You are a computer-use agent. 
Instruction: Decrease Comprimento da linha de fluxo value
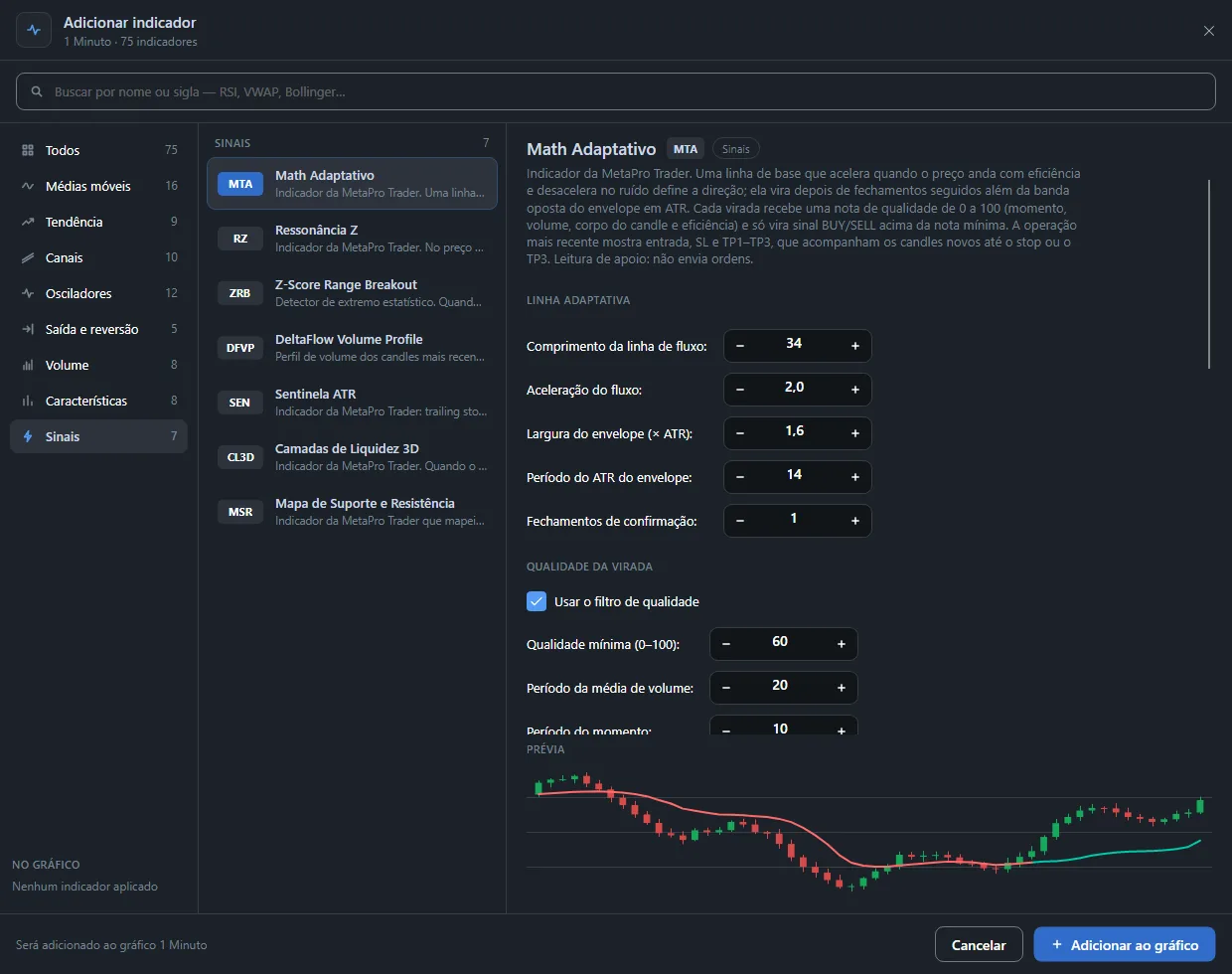[x=740, y=346]
